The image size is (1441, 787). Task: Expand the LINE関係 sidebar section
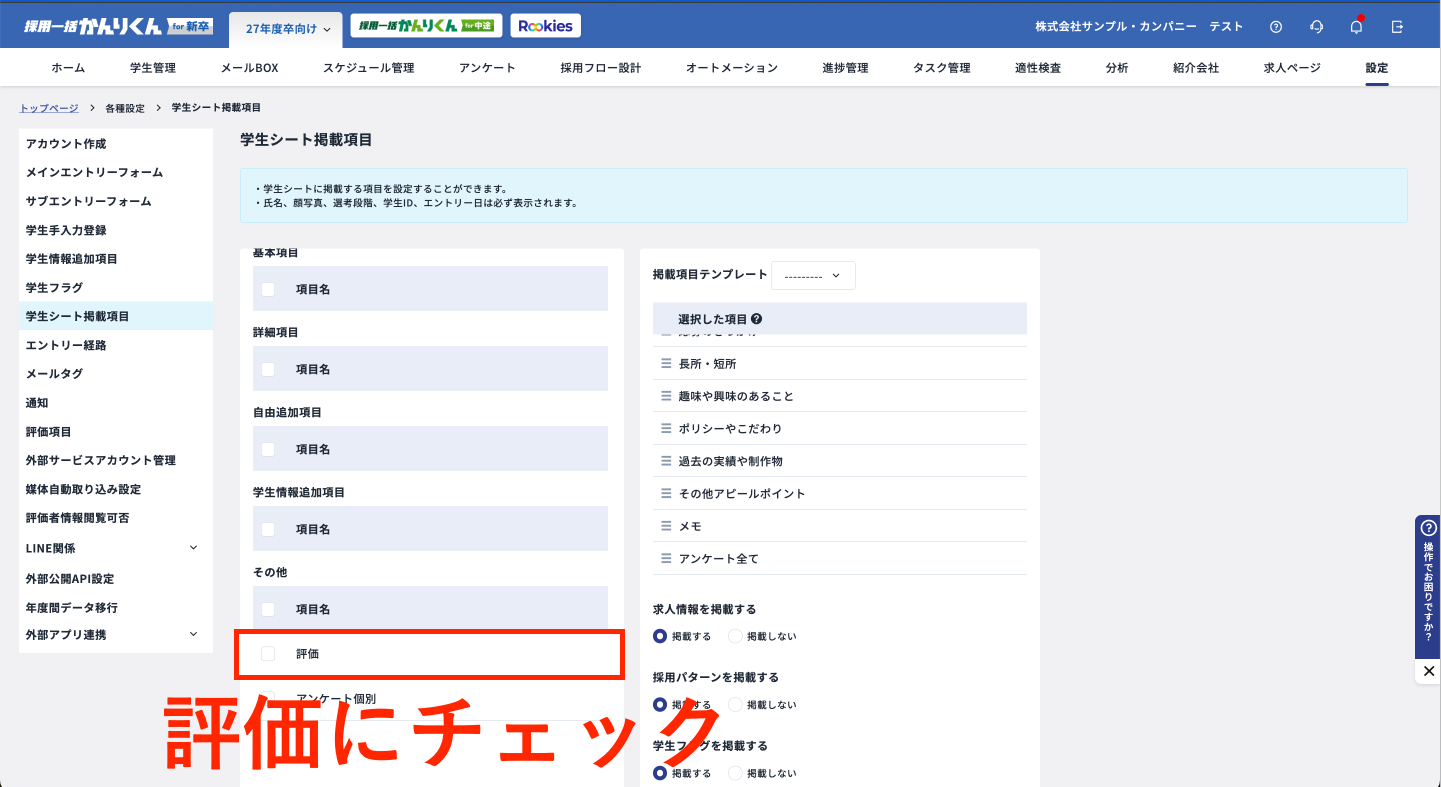(115, 547)
